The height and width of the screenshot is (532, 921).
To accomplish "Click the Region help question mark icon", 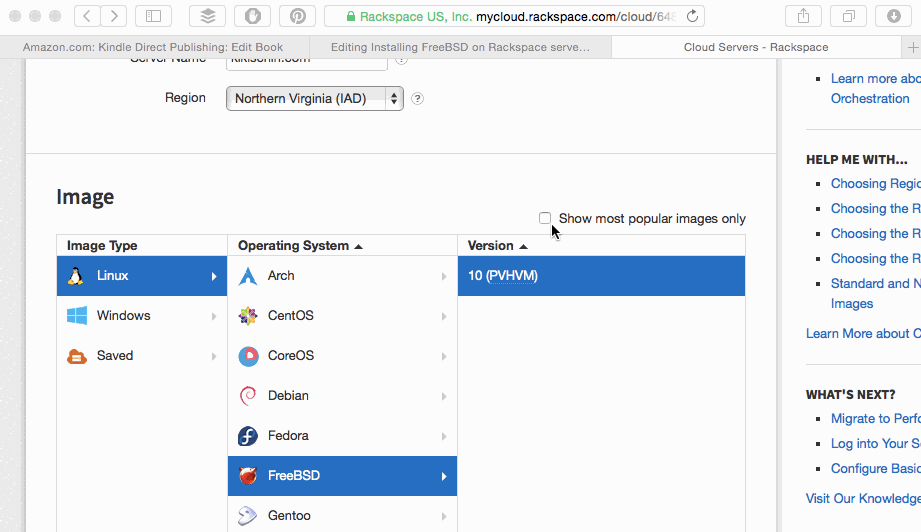I will (418, 99).
